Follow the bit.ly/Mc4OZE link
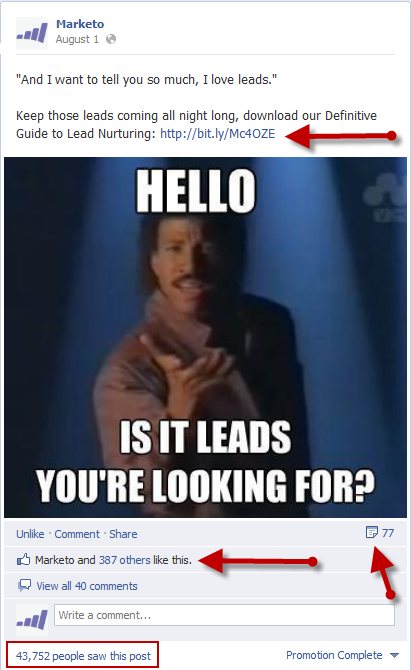The width and height of the screenshot is (411, 670). [x=217, y=134]
